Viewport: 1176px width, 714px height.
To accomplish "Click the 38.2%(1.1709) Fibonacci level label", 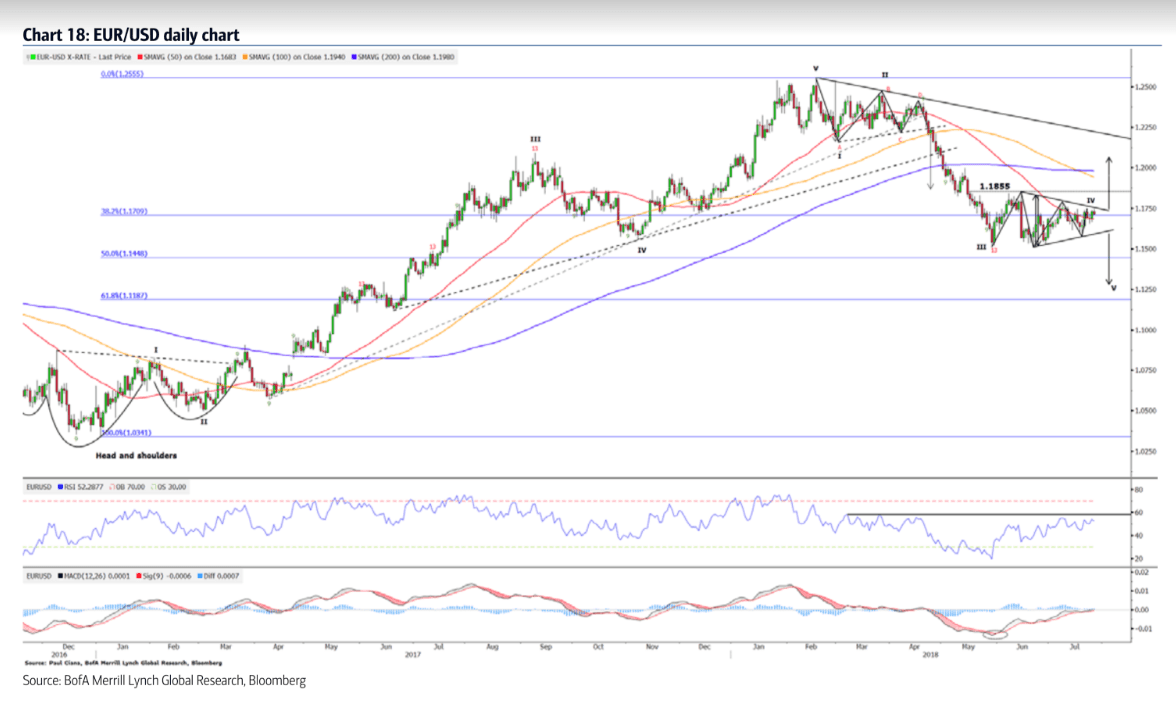I will click(125, 211).
